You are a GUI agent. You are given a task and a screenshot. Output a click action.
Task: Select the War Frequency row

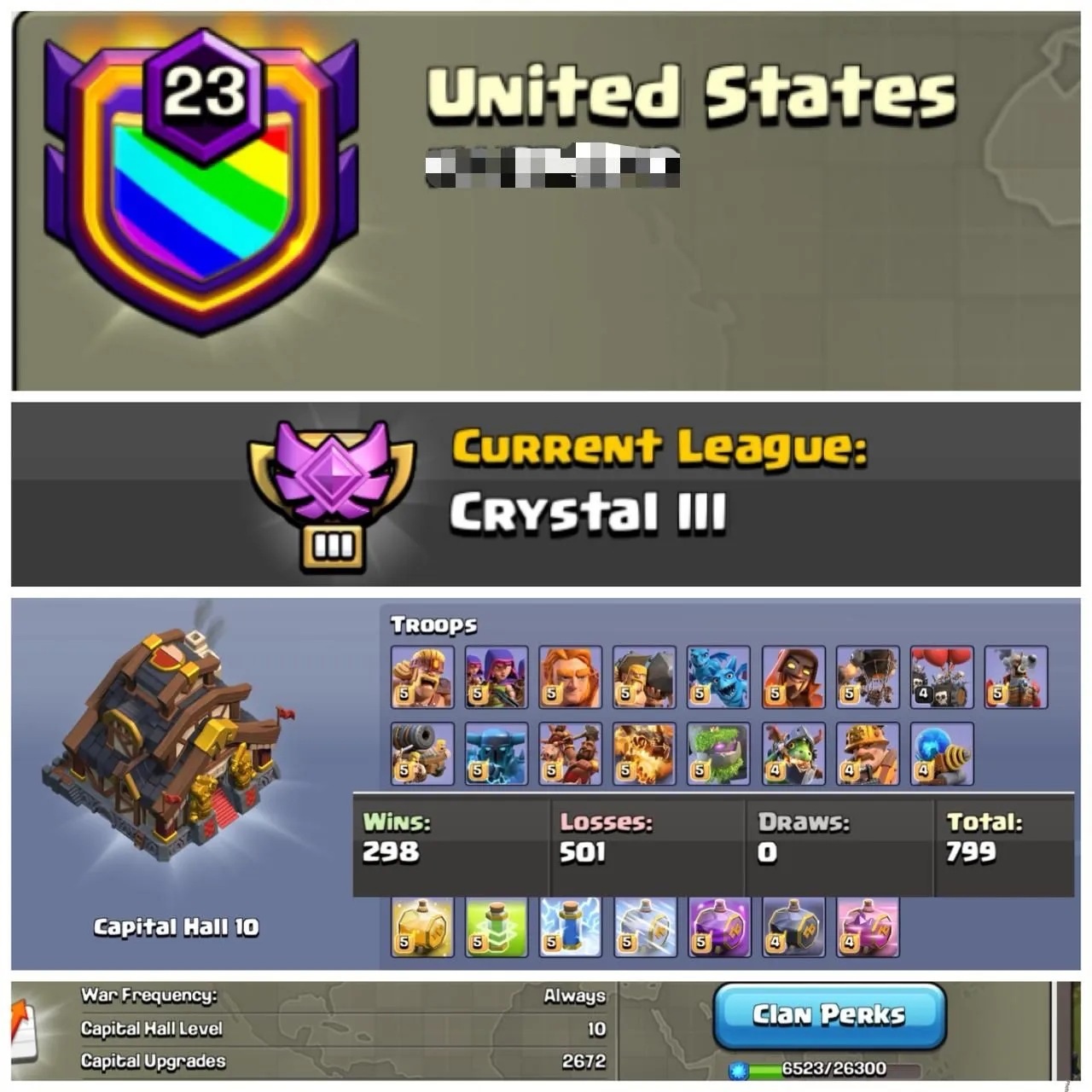(x=343, y=996)
